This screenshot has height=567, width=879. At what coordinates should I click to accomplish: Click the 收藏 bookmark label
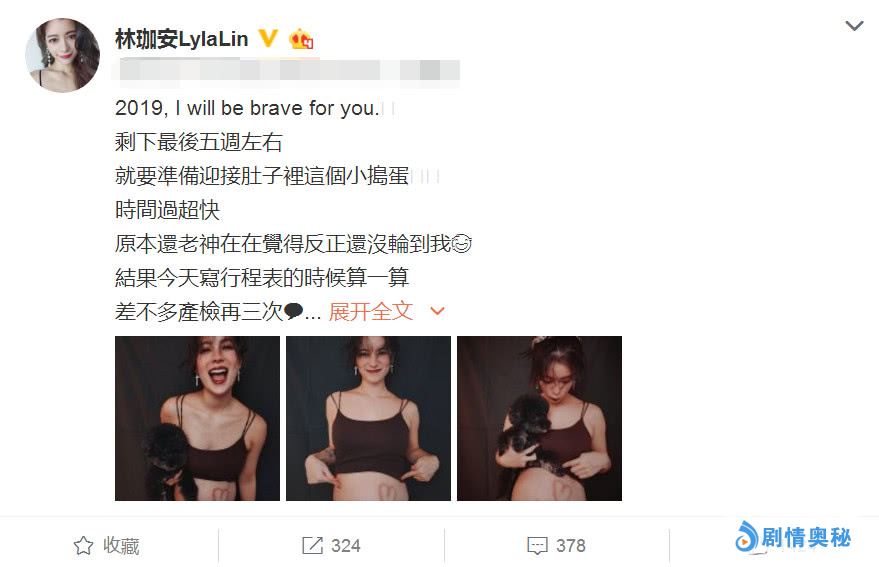point(121,546)
